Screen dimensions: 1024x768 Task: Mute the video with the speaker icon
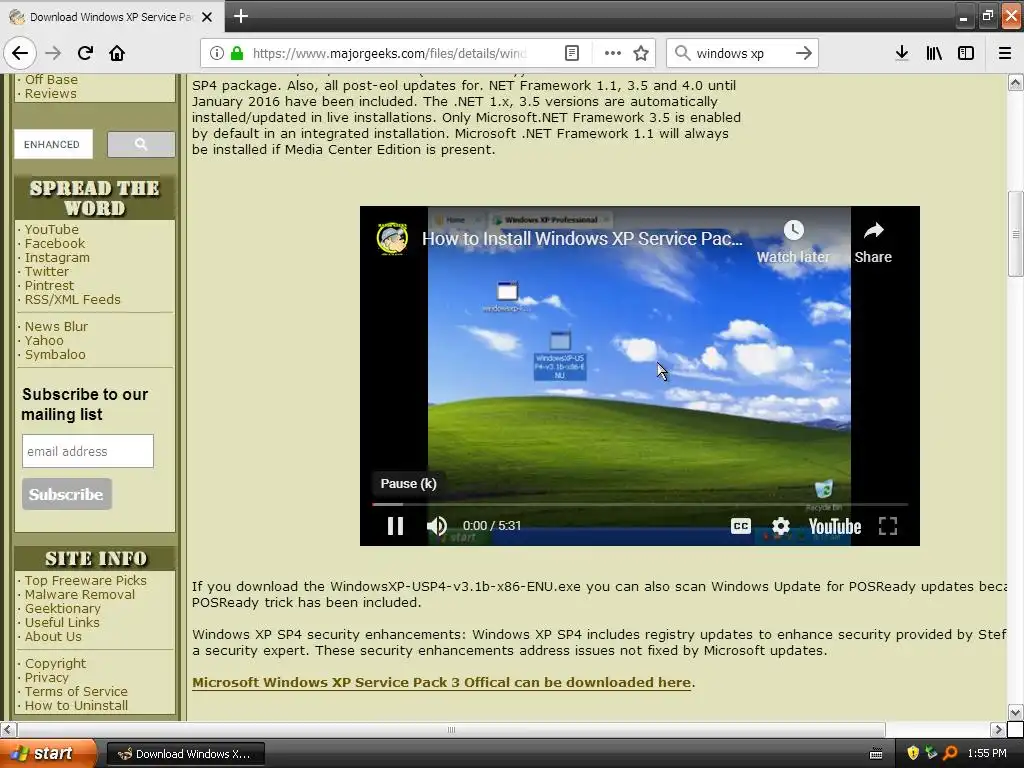(437, 526)
